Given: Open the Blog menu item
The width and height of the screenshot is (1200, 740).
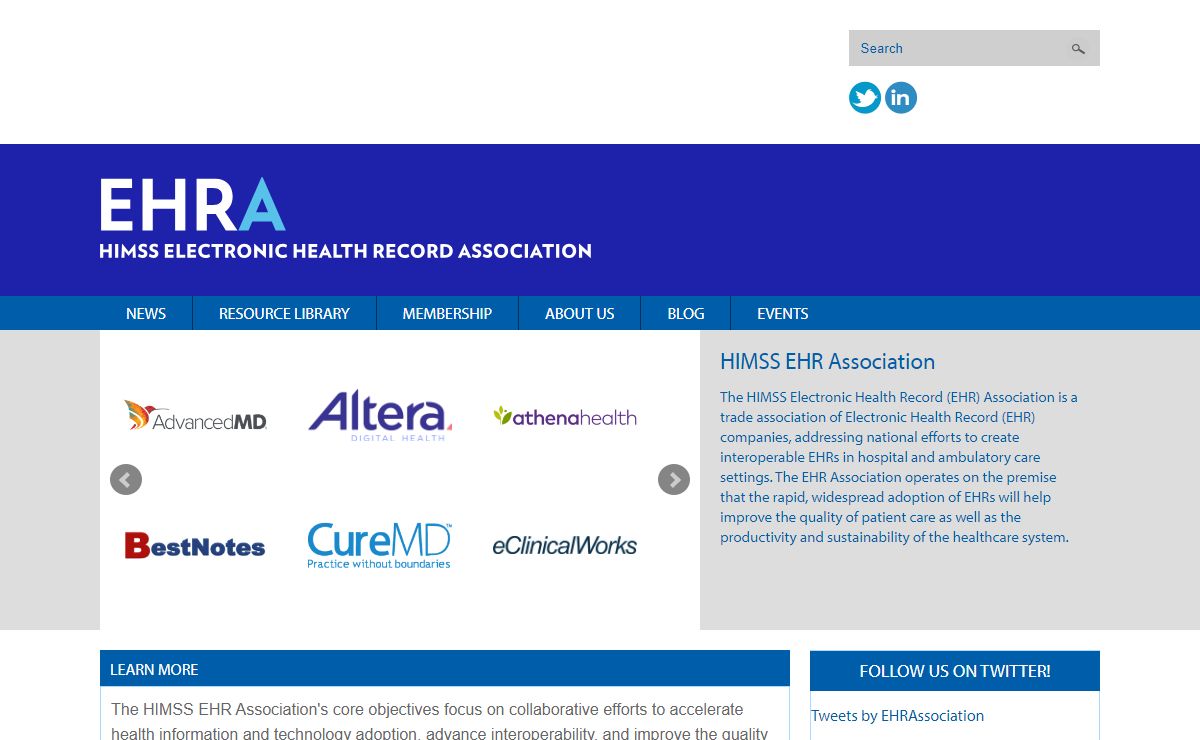Looking at the screenshot, I should tap(686, 313).
